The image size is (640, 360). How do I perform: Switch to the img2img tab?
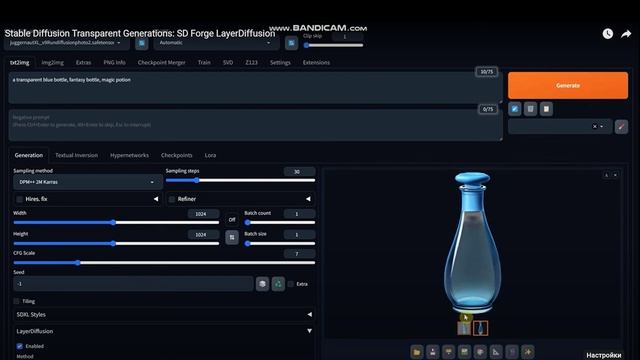click(x=53, y=62)
